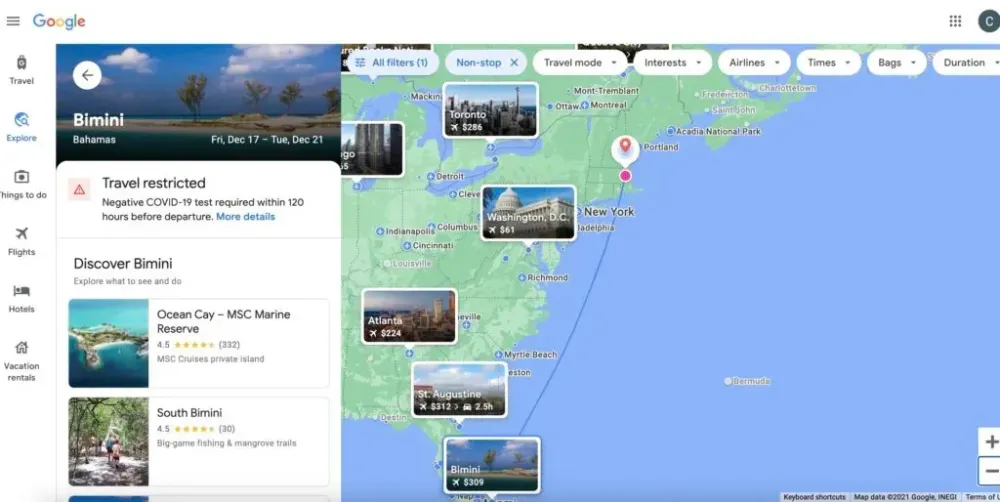Select St. Augustine $312 card
Screen dimensions: 1000x502
459,390
